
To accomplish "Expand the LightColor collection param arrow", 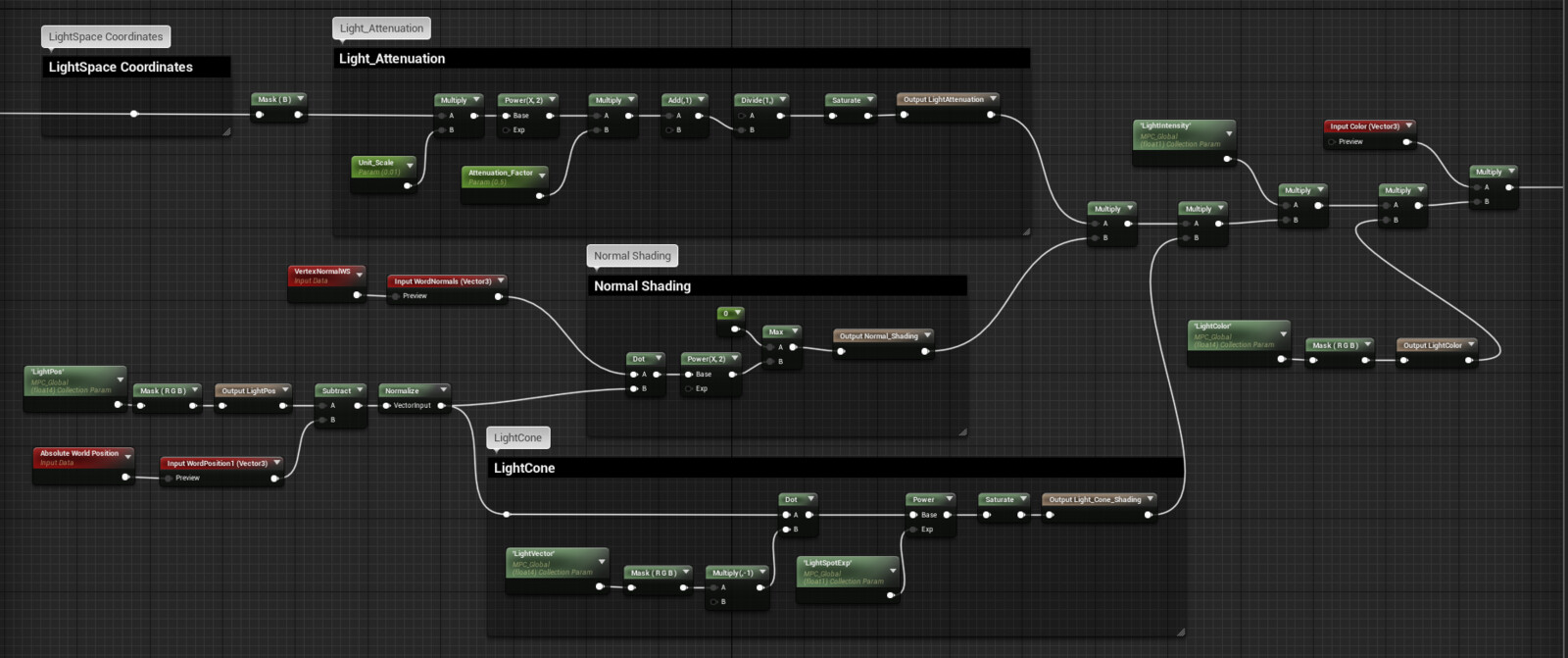I will (1283, 334).
